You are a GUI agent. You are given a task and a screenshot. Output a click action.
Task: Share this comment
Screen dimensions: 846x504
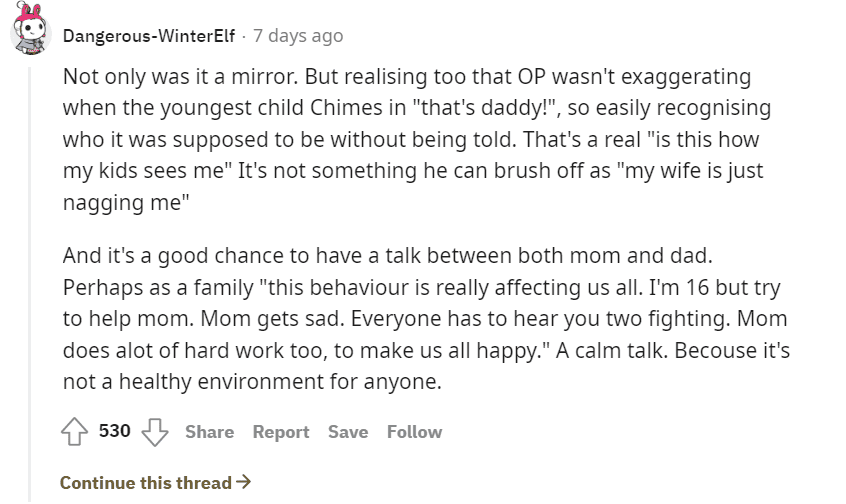tap(209, 432)
